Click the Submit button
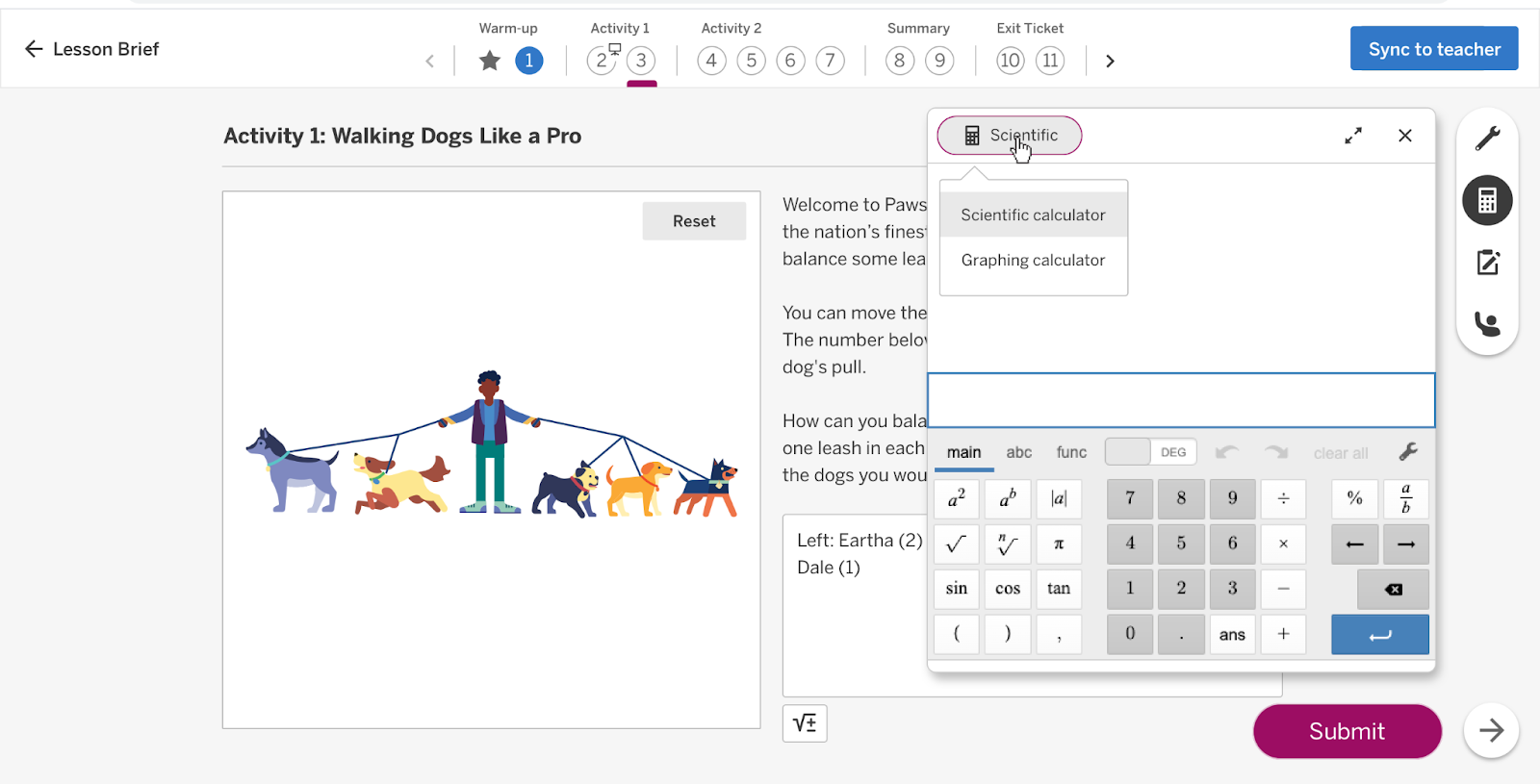This screenshot has height=784, width=1540. point(1347,731)
